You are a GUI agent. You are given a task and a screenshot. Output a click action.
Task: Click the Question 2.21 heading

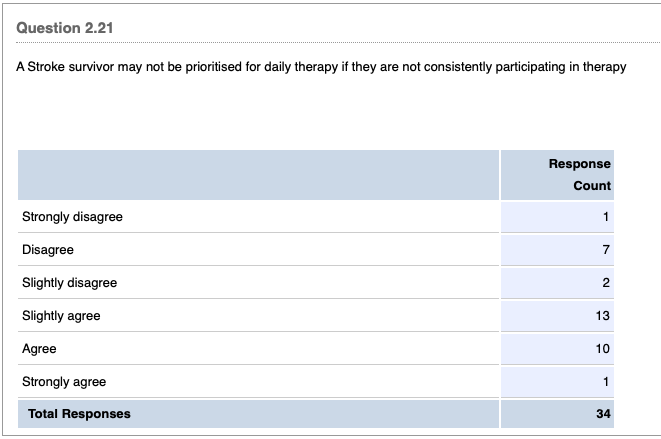pyautogui.click(x=64, y=28)
